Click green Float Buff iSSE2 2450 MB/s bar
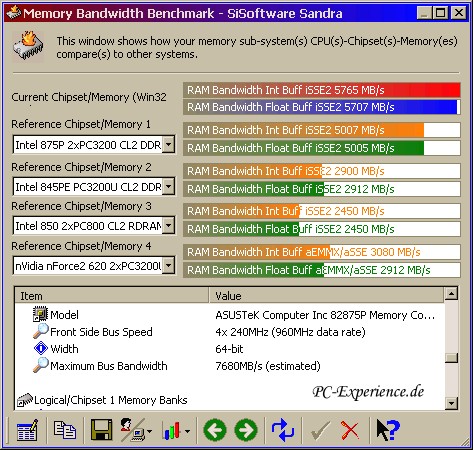This screenshot has width=473, height=450. [322, 229]
